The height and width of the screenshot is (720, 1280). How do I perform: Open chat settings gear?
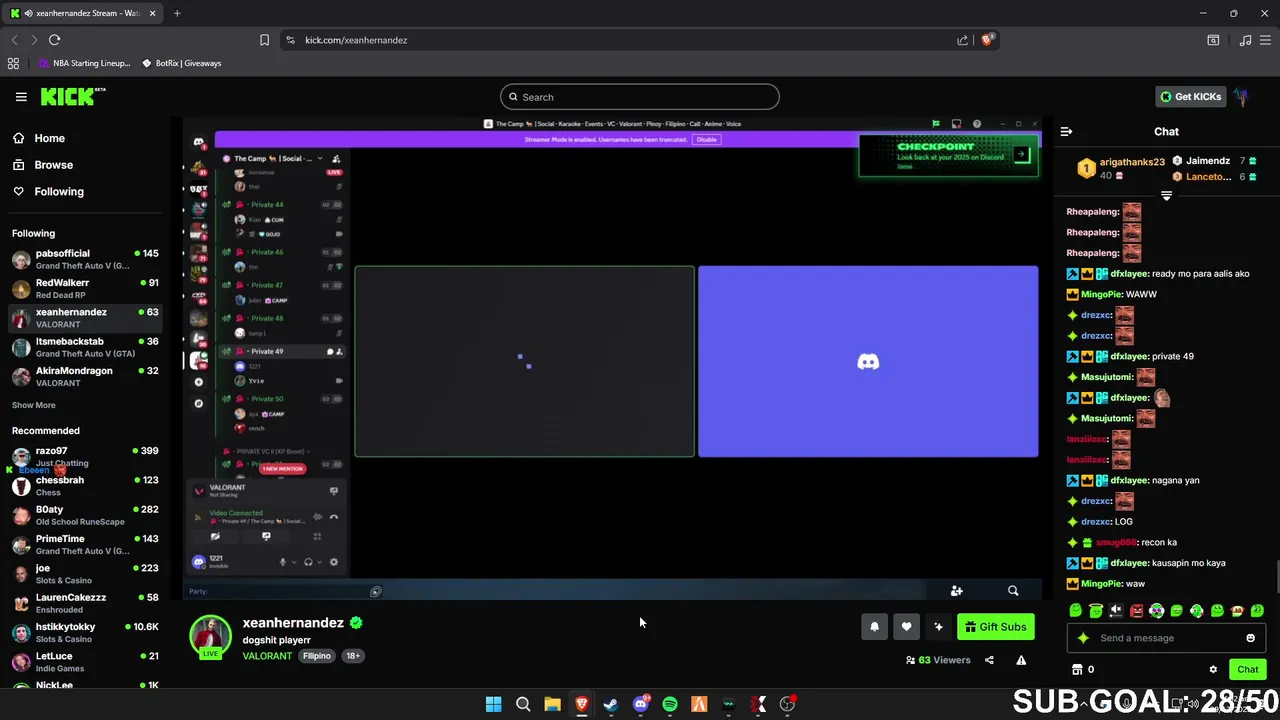click(x=1213, y=670)
